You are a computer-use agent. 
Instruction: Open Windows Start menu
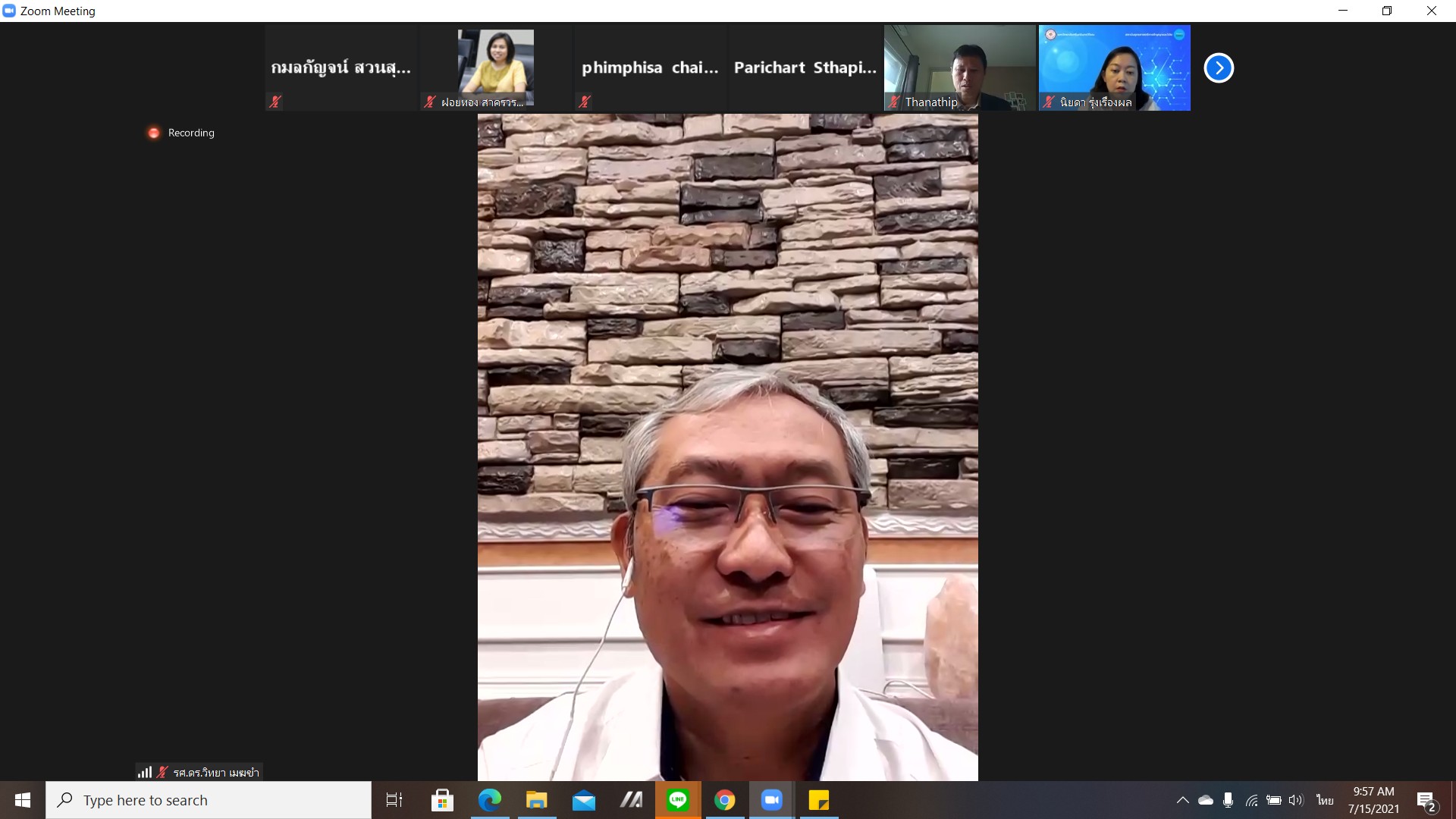click(x=23, y=800)
